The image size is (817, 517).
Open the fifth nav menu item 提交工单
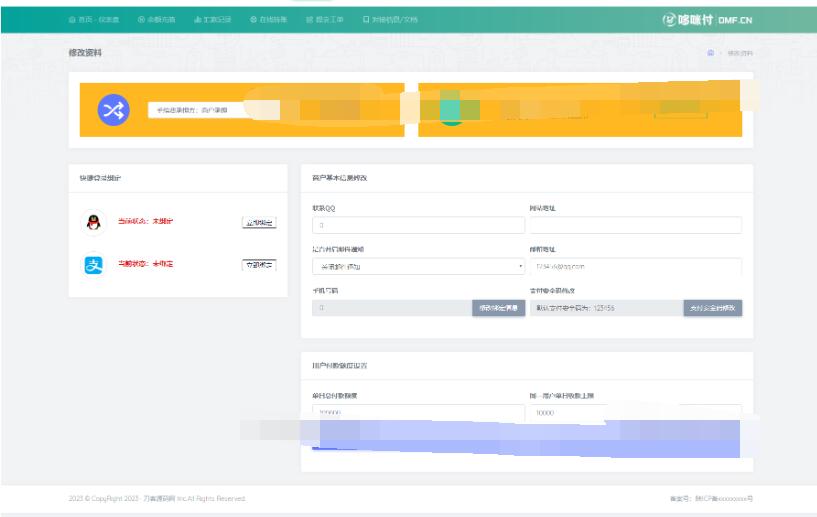[324, 20]
